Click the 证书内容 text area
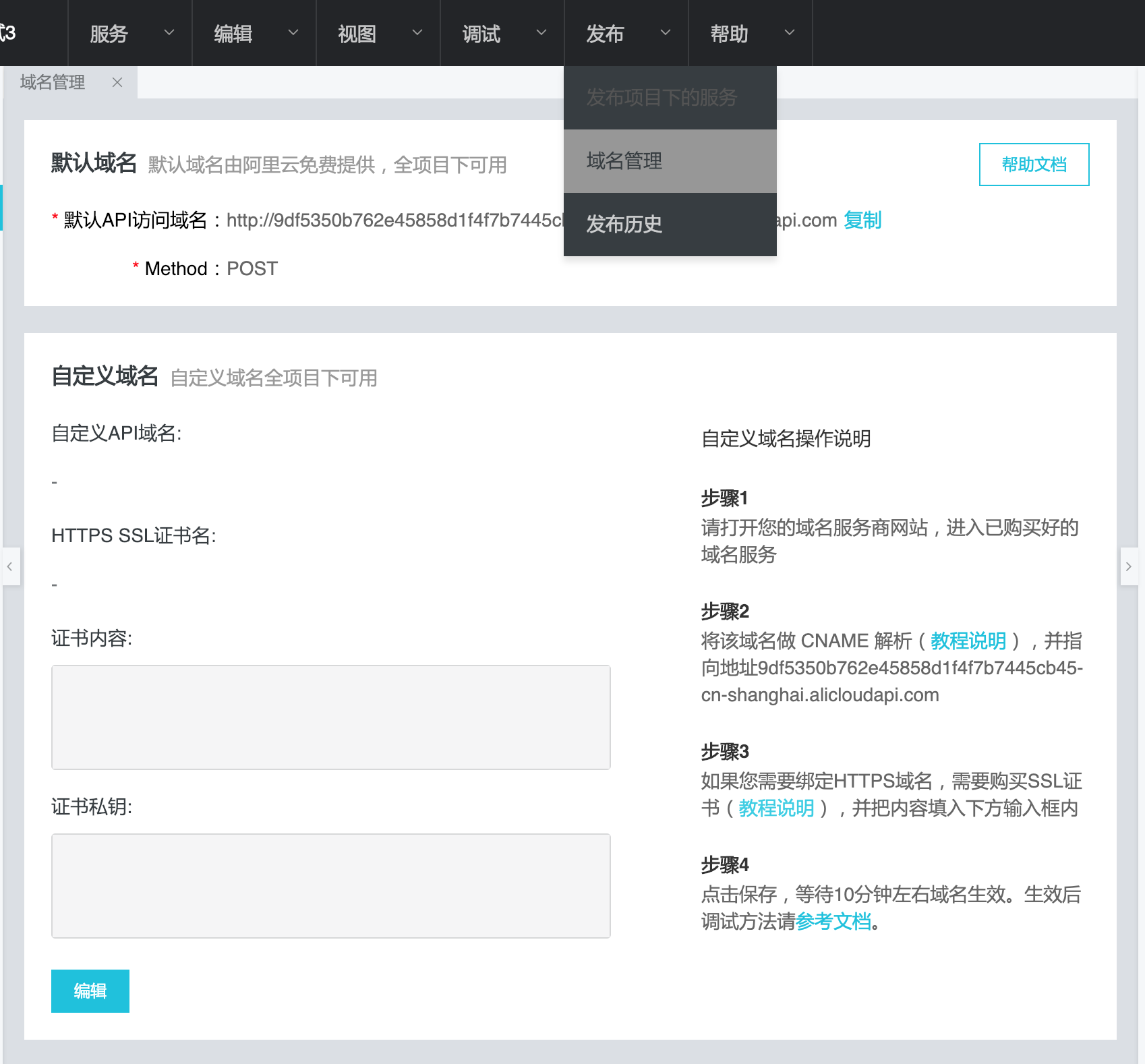1145x1064 pixels. pos(331,717)
